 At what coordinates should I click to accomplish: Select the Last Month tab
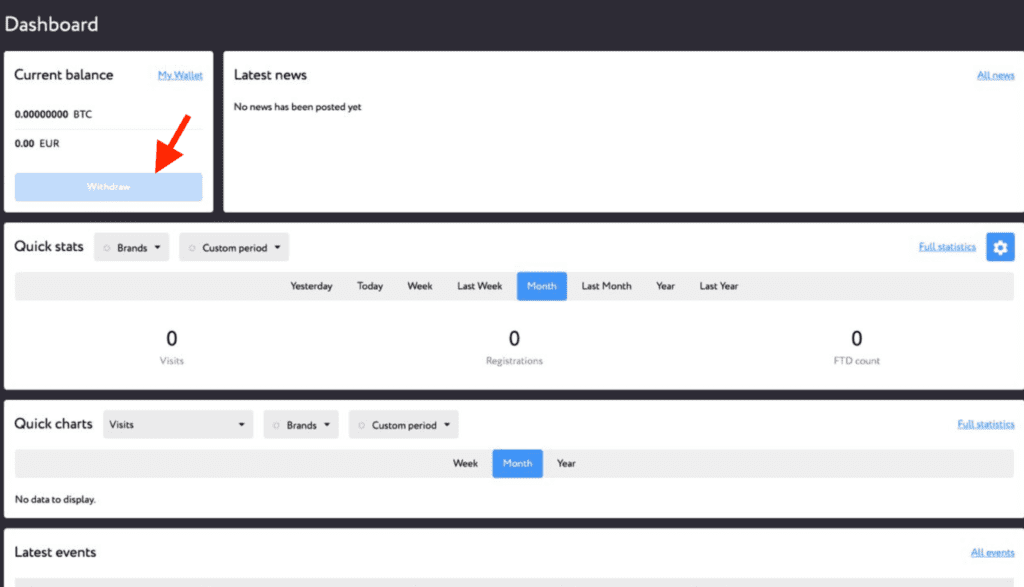click(606, 286)
